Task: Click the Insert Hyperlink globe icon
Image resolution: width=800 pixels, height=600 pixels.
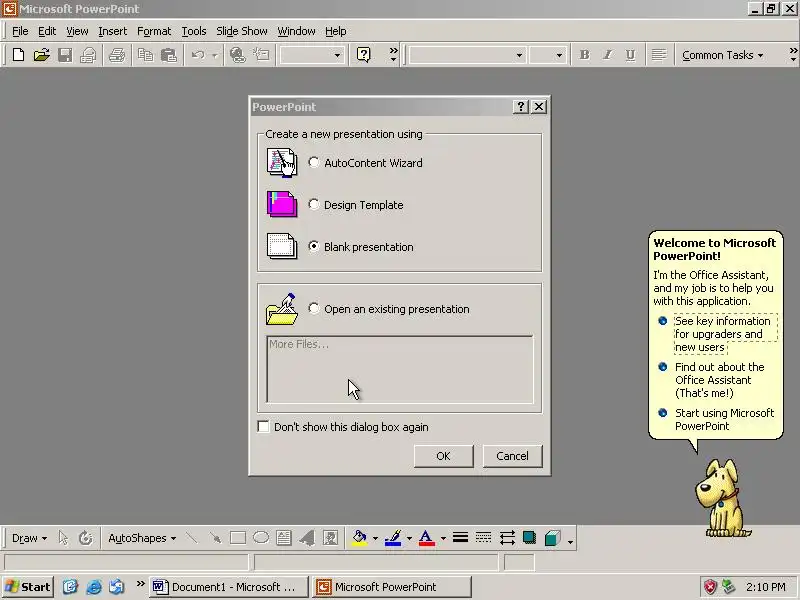Action: point(237,55)
